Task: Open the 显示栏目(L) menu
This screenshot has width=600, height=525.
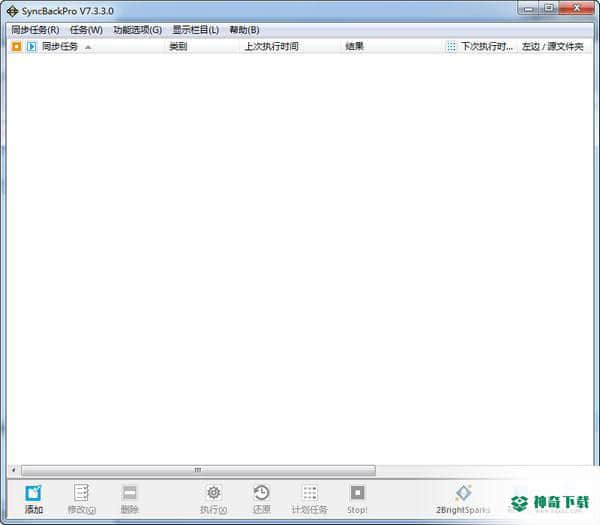Action: tap(196, 30)
